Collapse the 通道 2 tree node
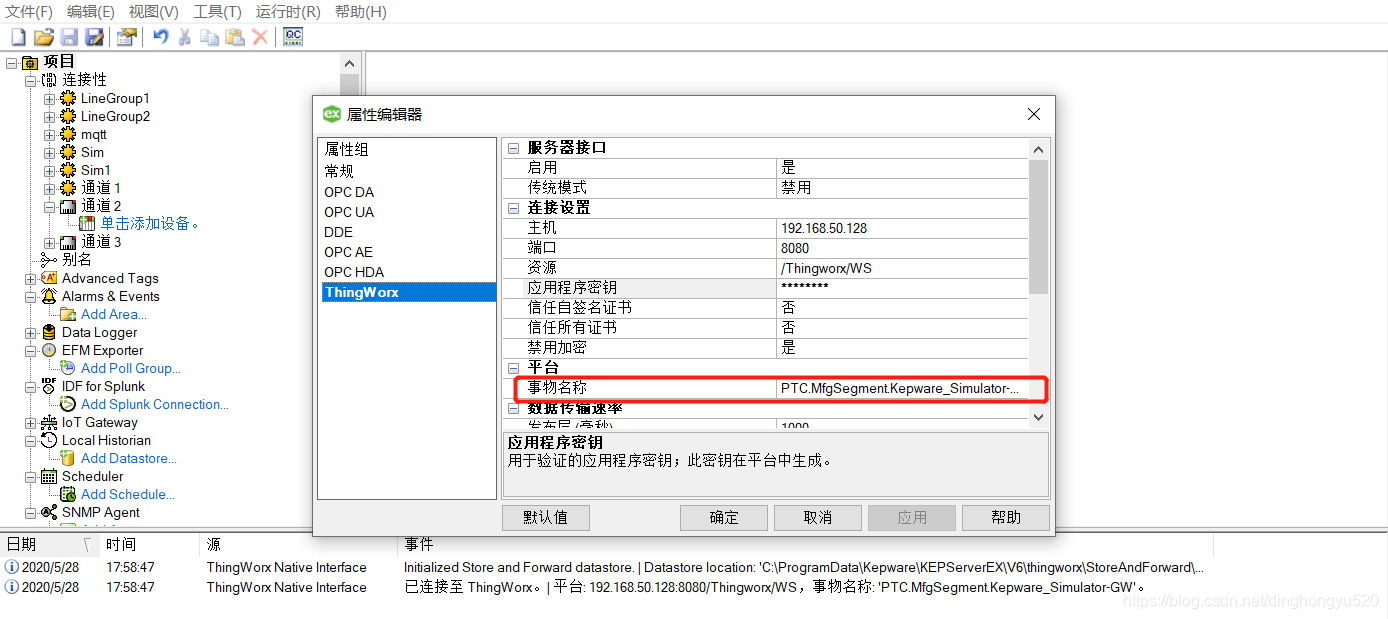The height and width of the screenshot is (619, 1388). 49,206
